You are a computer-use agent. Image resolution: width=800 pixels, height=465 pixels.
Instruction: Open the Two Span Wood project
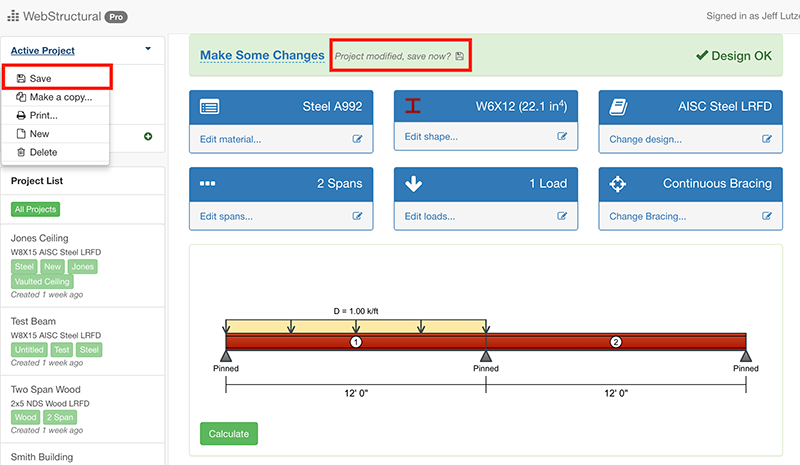click(x=45, y=389)
